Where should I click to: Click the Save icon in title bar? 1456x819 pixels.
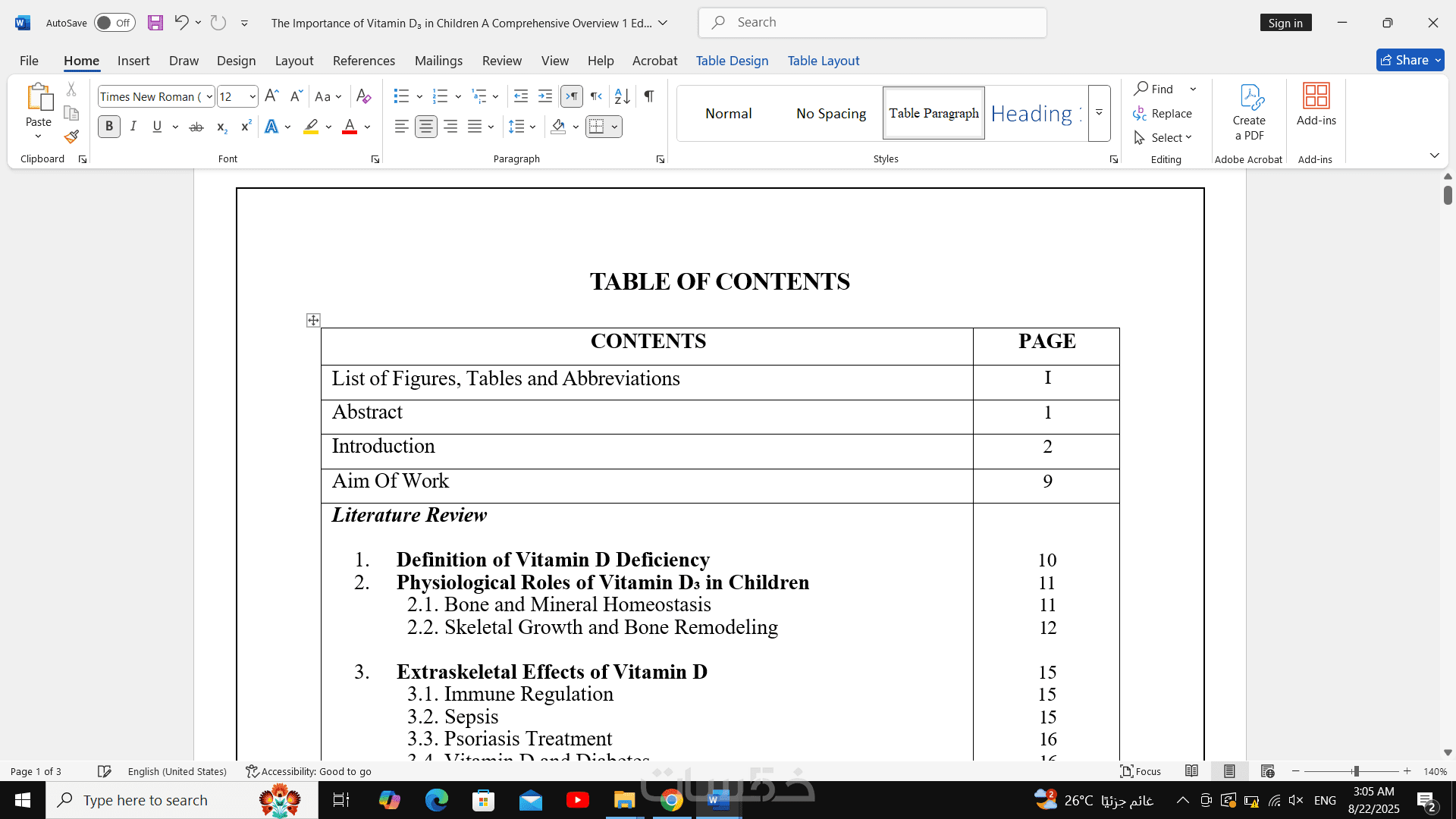[x=155, y=23]
